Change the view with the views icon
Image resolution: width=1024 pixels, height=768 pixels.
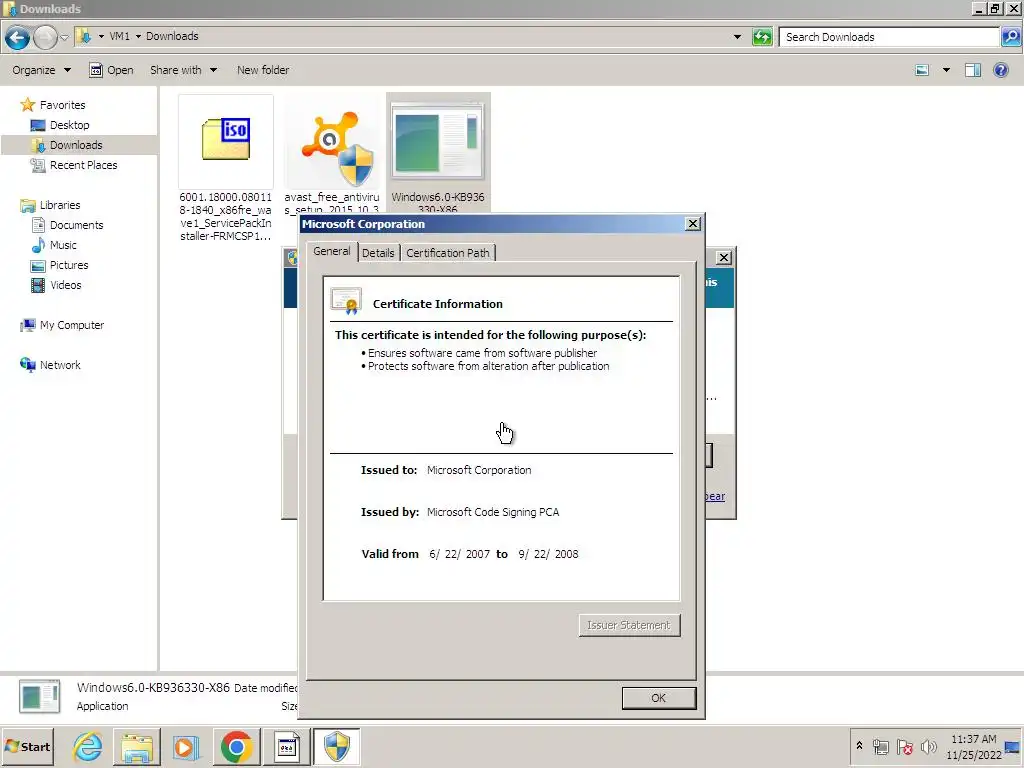click(922, 70)
